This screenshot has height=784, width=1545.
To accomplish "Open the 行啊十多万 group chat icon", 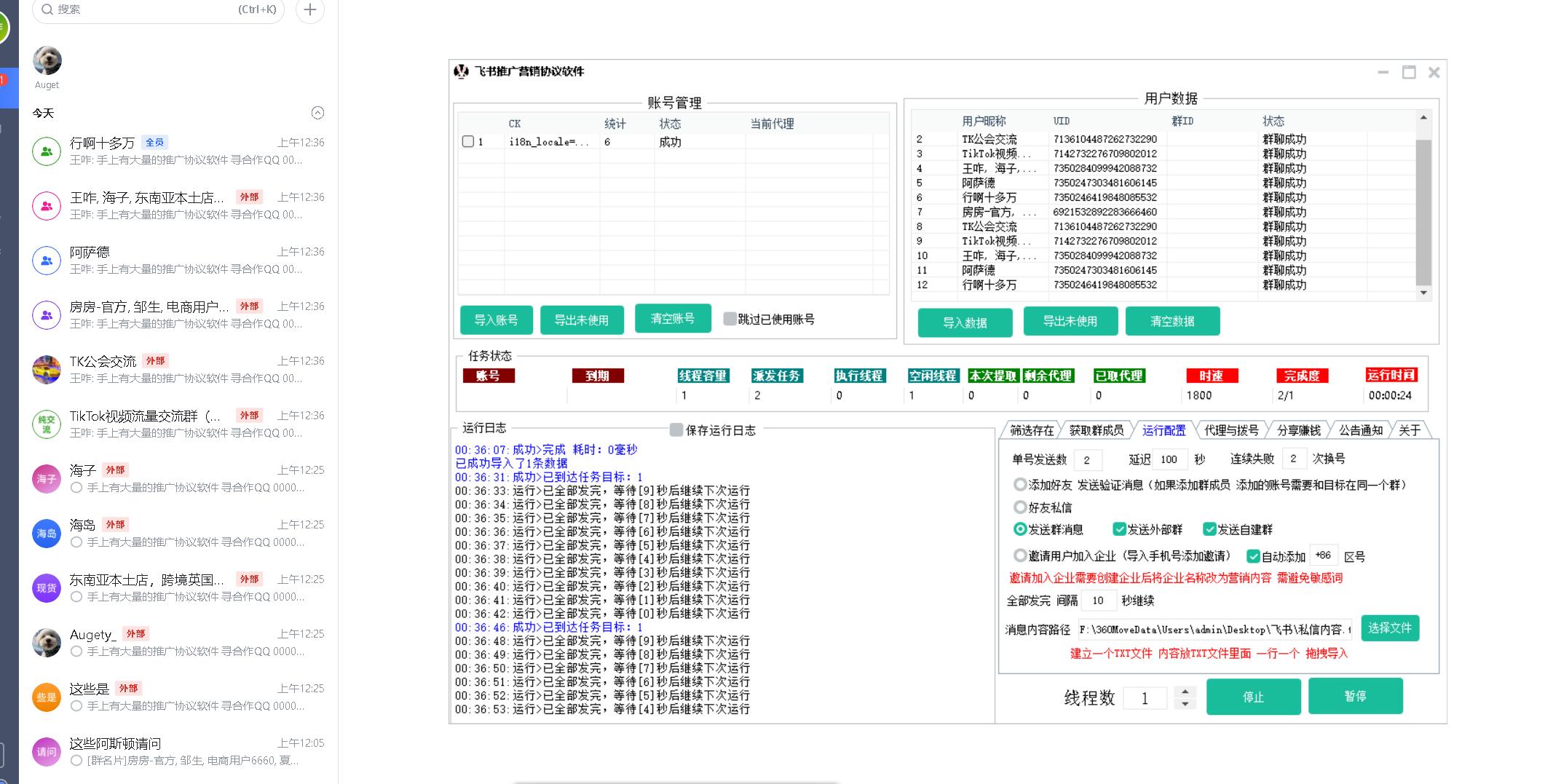I will pos(47,151).
